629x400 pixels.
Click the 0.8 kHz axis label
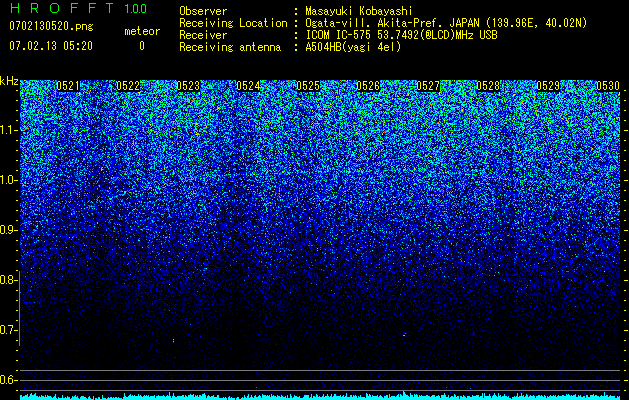coord(8,280)
